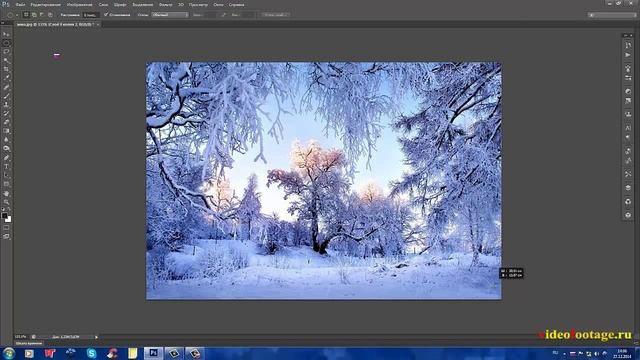Image resolution: width=640 pixels, height=360 pixels.
Task: Toggle Quick Mask mode
Action: [6, 228]
